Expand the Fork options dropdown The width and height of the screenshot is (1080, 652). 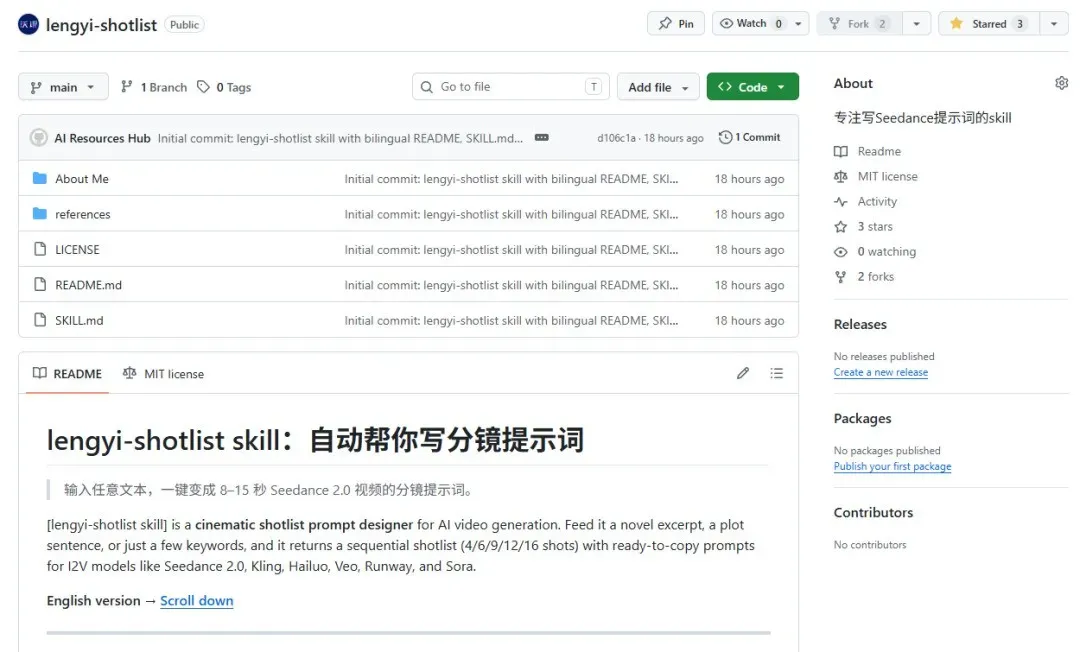click(917, 23)
